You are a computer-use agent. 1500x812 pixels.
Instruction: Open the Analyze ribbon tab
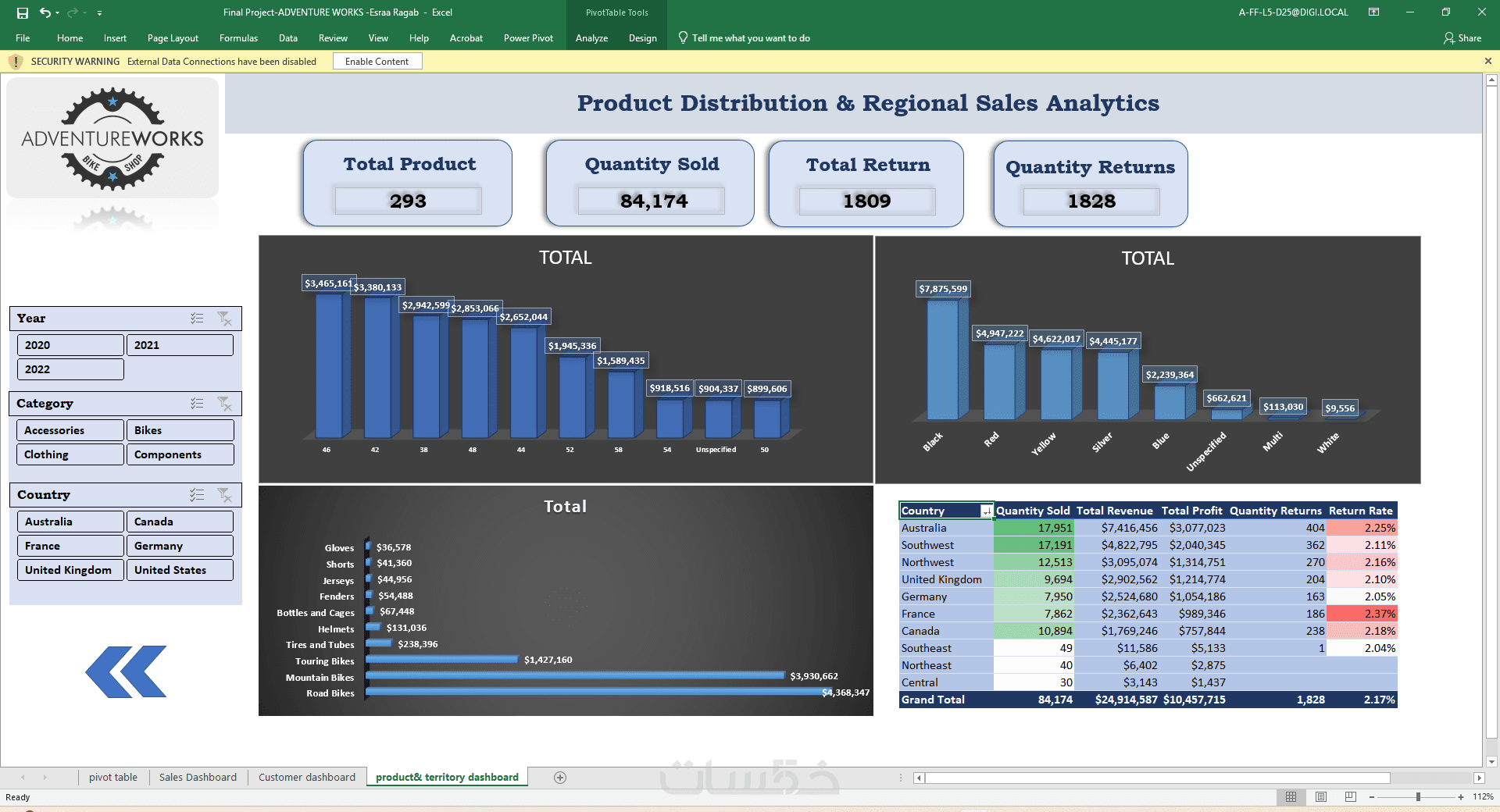click(x=591, y=37)
